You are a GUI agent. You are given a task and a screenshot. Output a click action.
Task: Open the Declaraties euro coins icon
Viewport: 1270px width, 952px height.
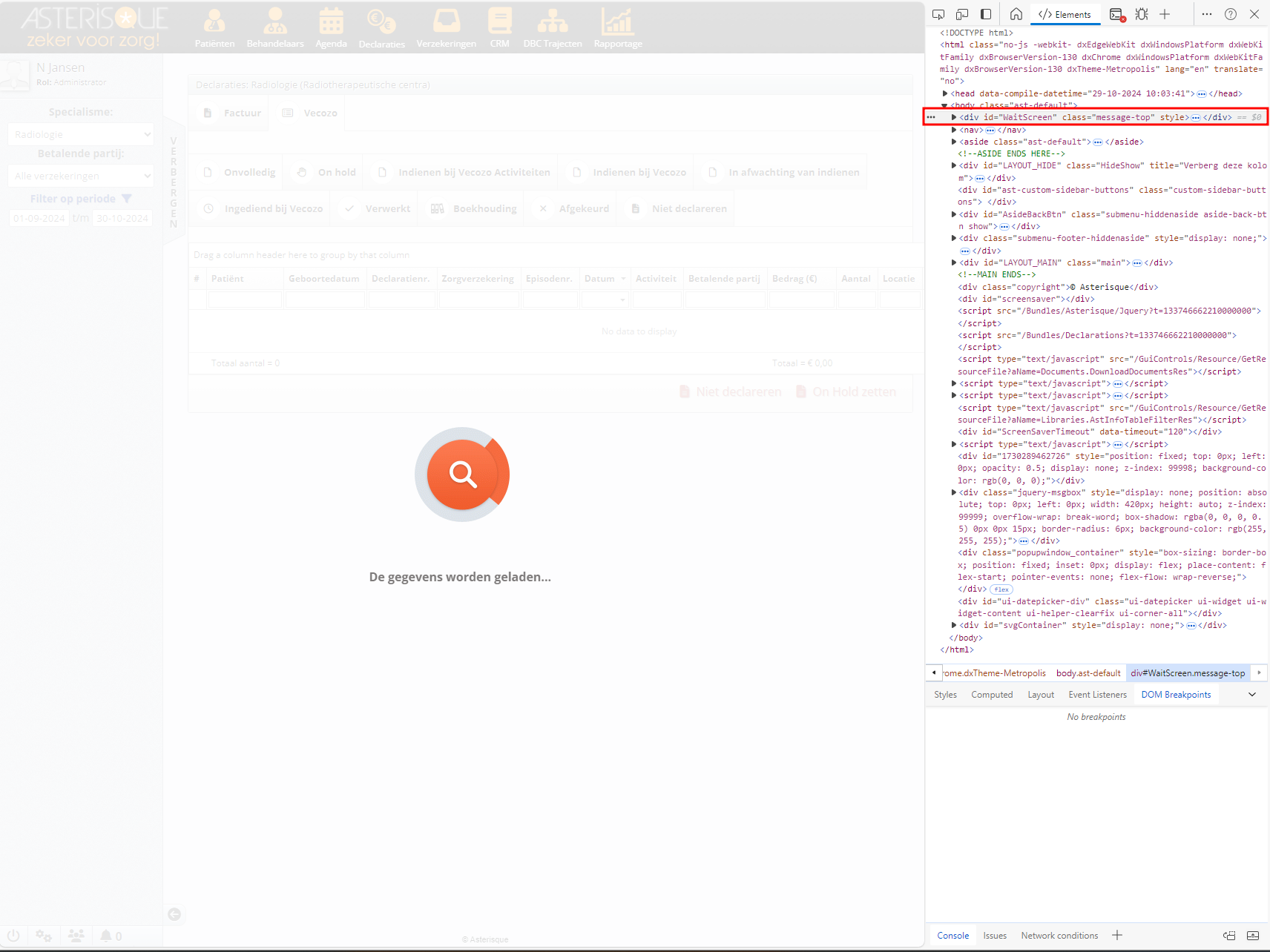click(381, 22)
